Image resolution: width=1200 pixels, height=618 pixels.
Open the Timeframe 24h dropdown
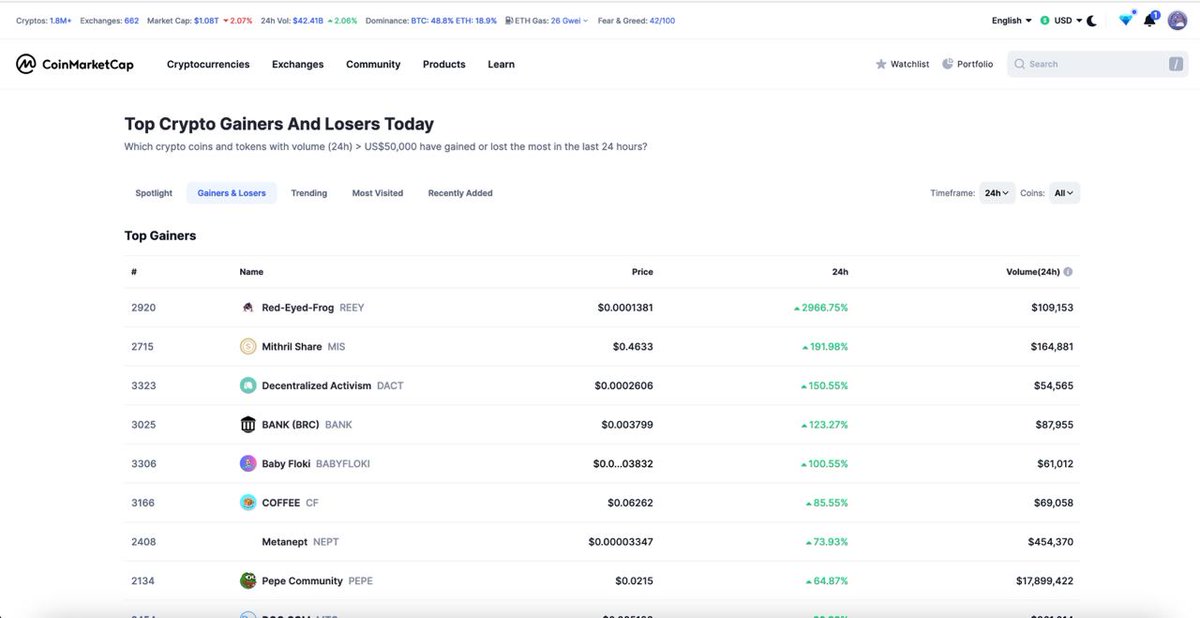click(997, 193)
